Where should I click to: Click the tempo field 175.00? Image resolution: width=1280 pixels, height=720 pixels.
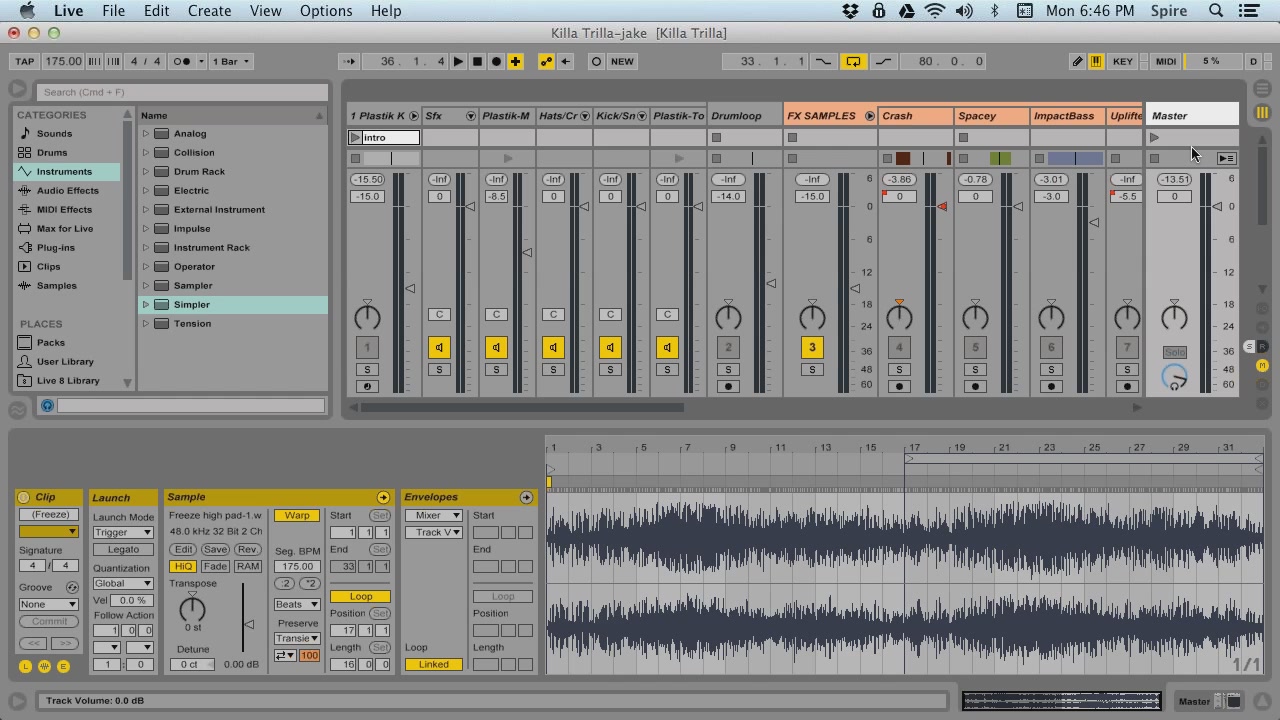(63, 61)
